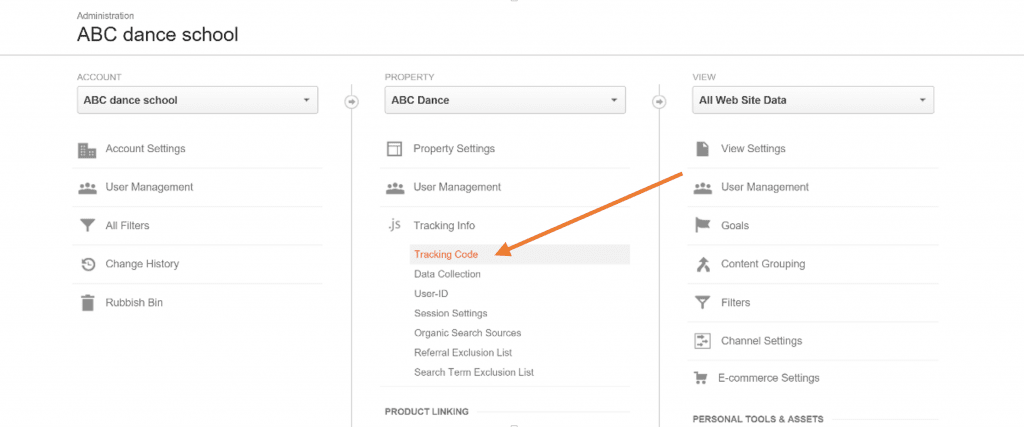Select Session Settings submenu item
This screenshot has width=1024, height=427.
click(x=451, y=313)
